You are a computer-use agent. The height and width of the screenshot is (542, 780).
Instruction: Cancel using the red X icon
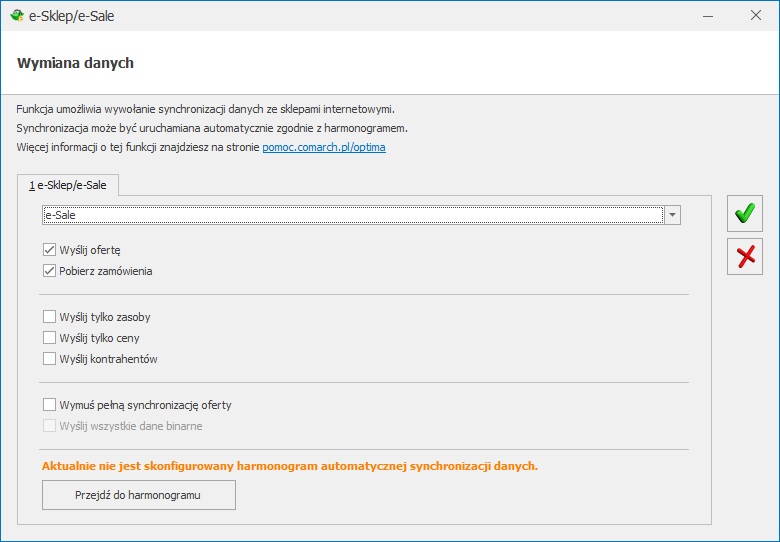click(x=745, y=257)
